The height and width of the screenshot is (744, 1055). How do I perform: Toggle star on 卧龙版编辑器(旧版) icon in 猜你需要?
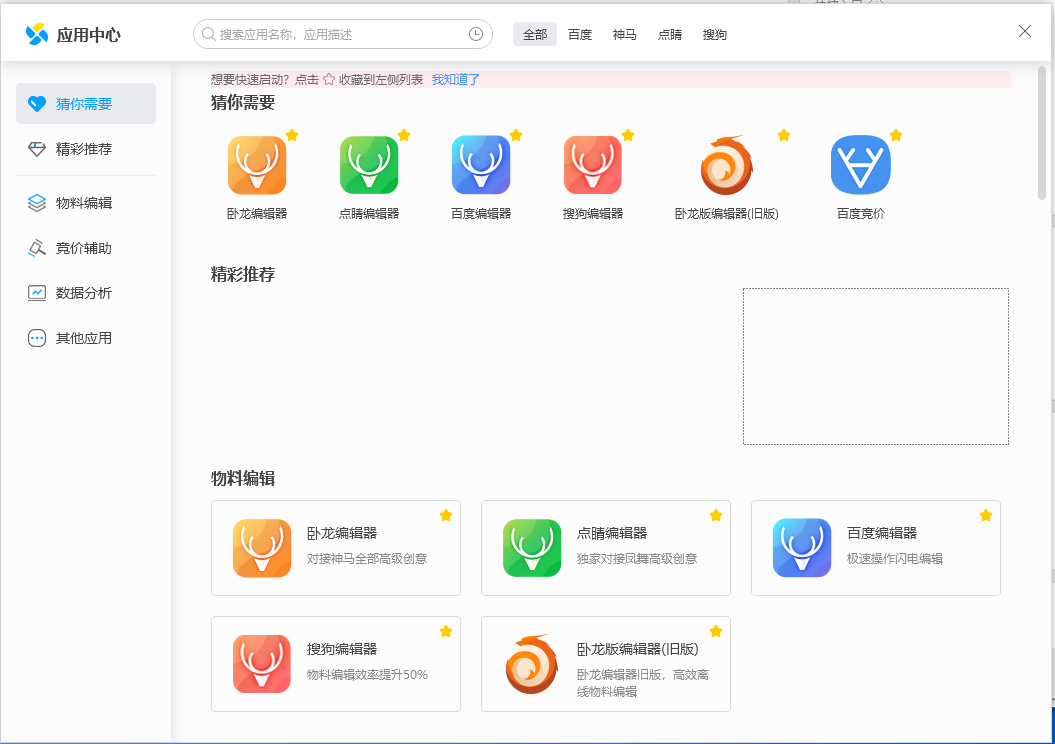tap(784, 135)
